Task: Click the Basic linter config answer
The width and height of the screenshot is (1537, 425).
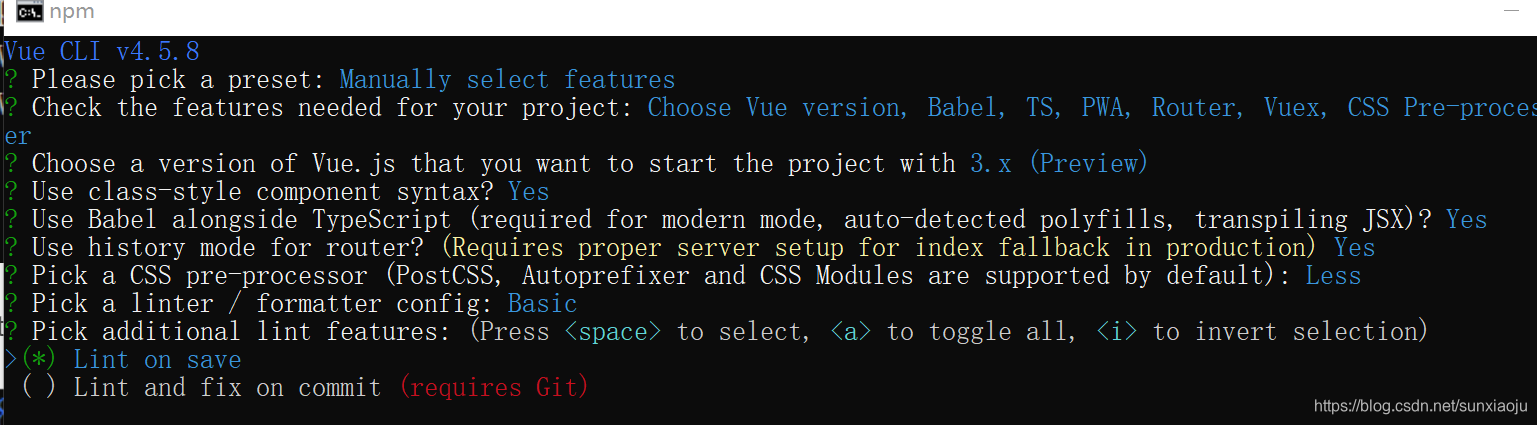Action: [543, 304]
